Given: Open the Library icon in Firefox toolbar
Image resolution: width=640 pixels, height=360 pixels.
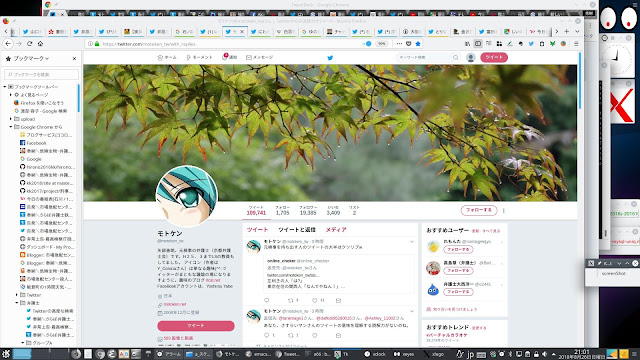Looking at the screenshot, I should (x=468, y=44).
